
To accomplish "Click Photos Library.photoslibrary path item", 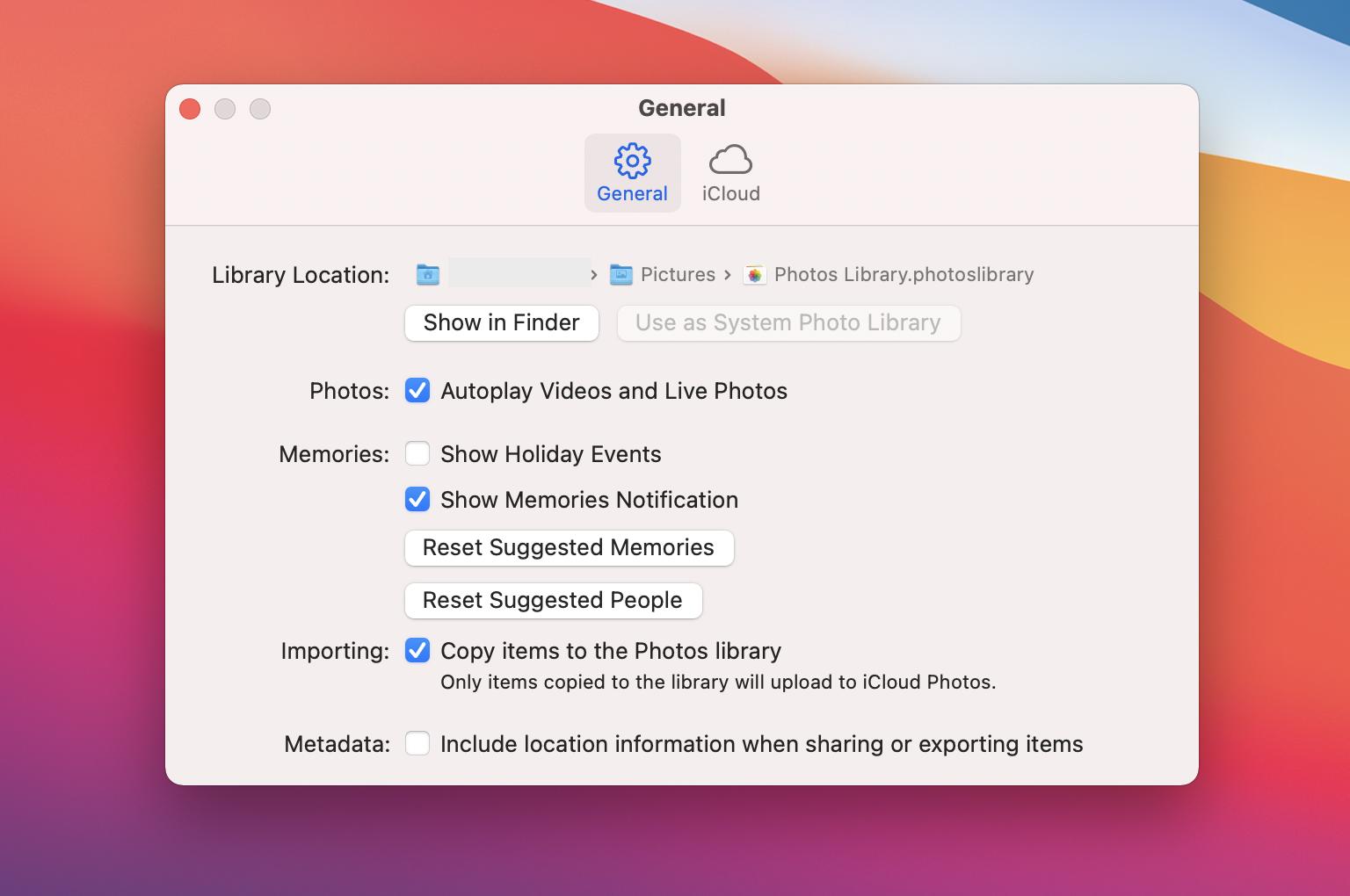I will pos(904,275).
